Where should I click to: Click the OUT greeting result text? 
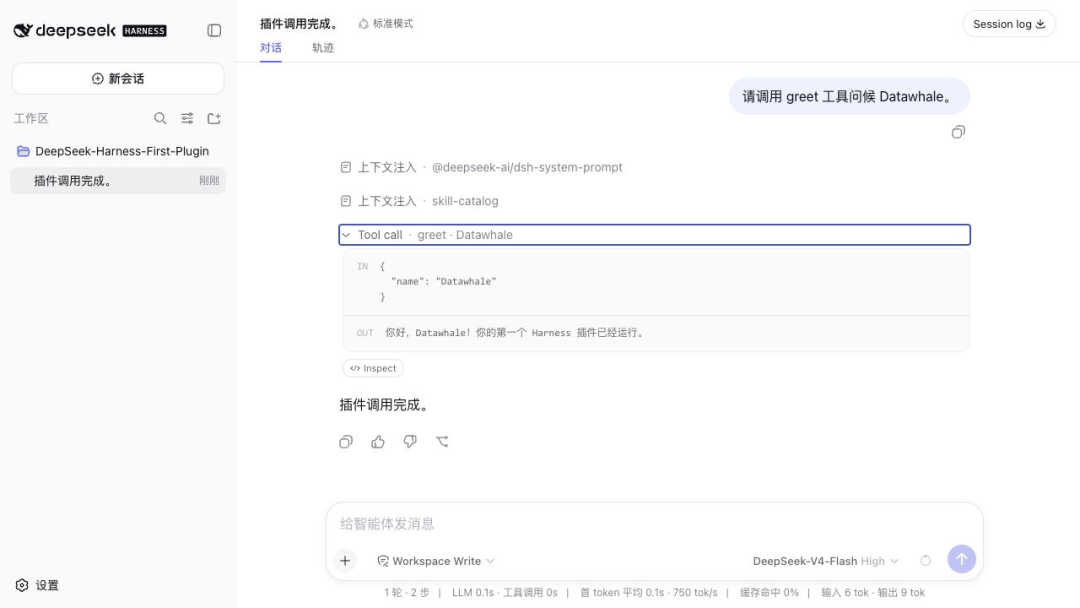tap(515, 333)
